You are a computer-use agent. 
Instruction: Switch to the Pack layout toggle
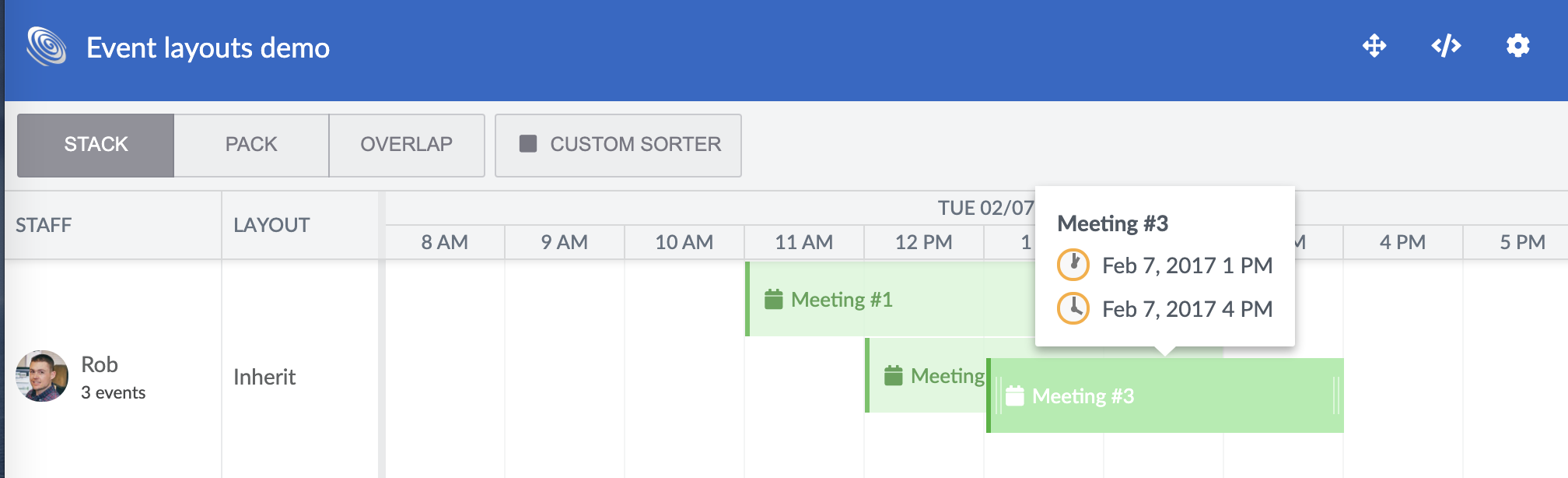pyautogui.click(x=250, y=145)
